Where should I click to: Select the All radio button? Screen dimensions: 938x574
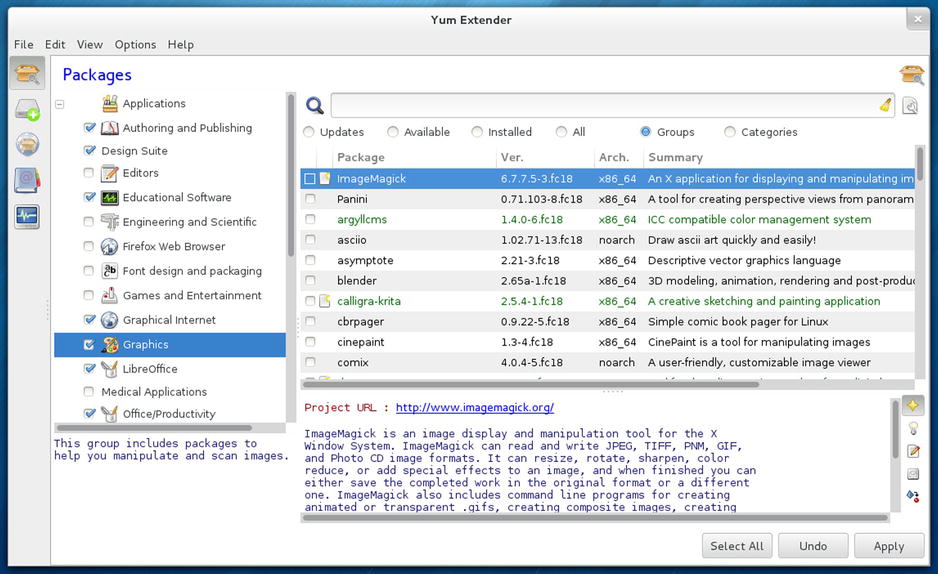(x=561, y=132)
